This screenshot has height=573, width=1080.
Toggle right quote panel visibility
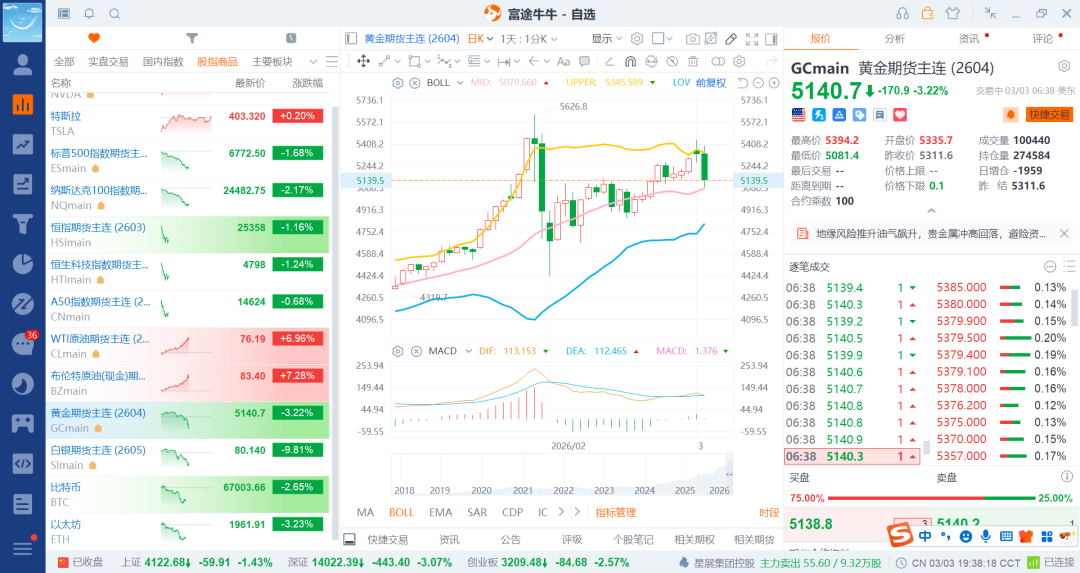(x=771, y=39)
